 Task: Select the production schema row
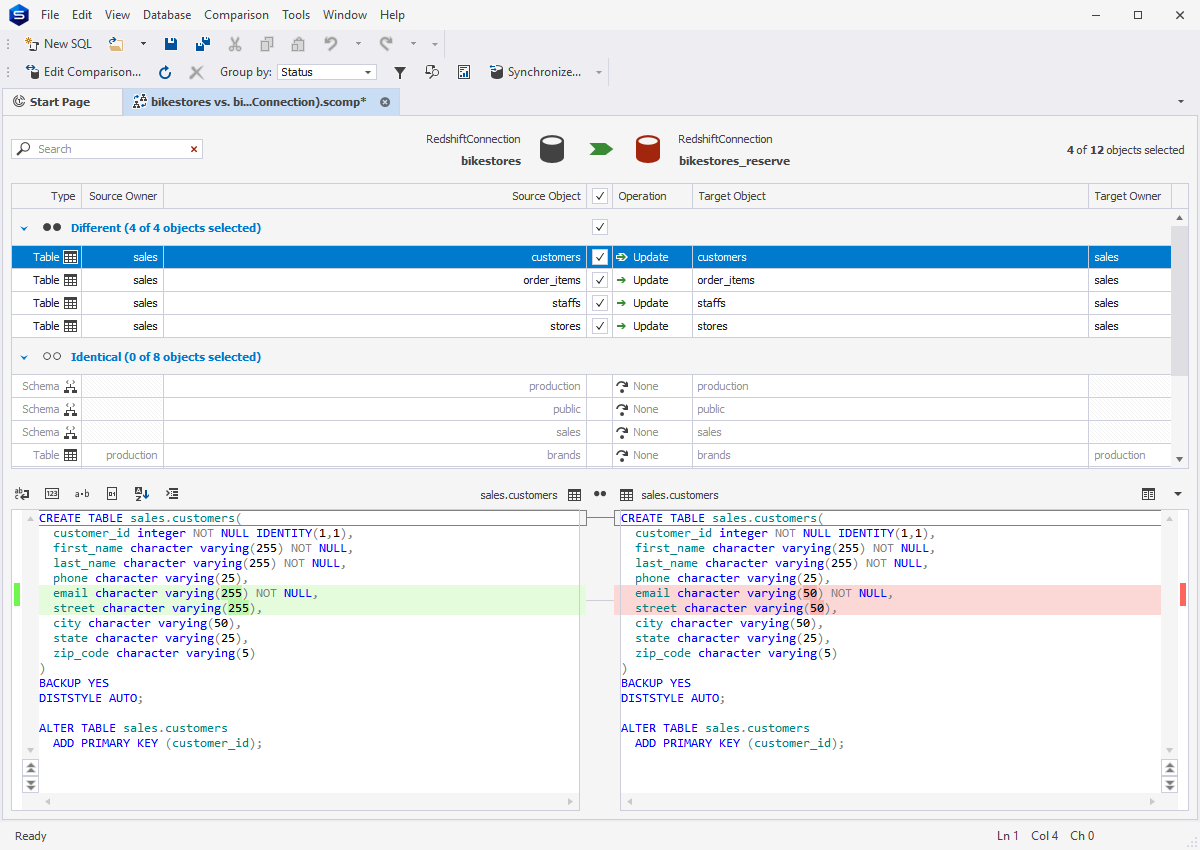coord(590,386)
